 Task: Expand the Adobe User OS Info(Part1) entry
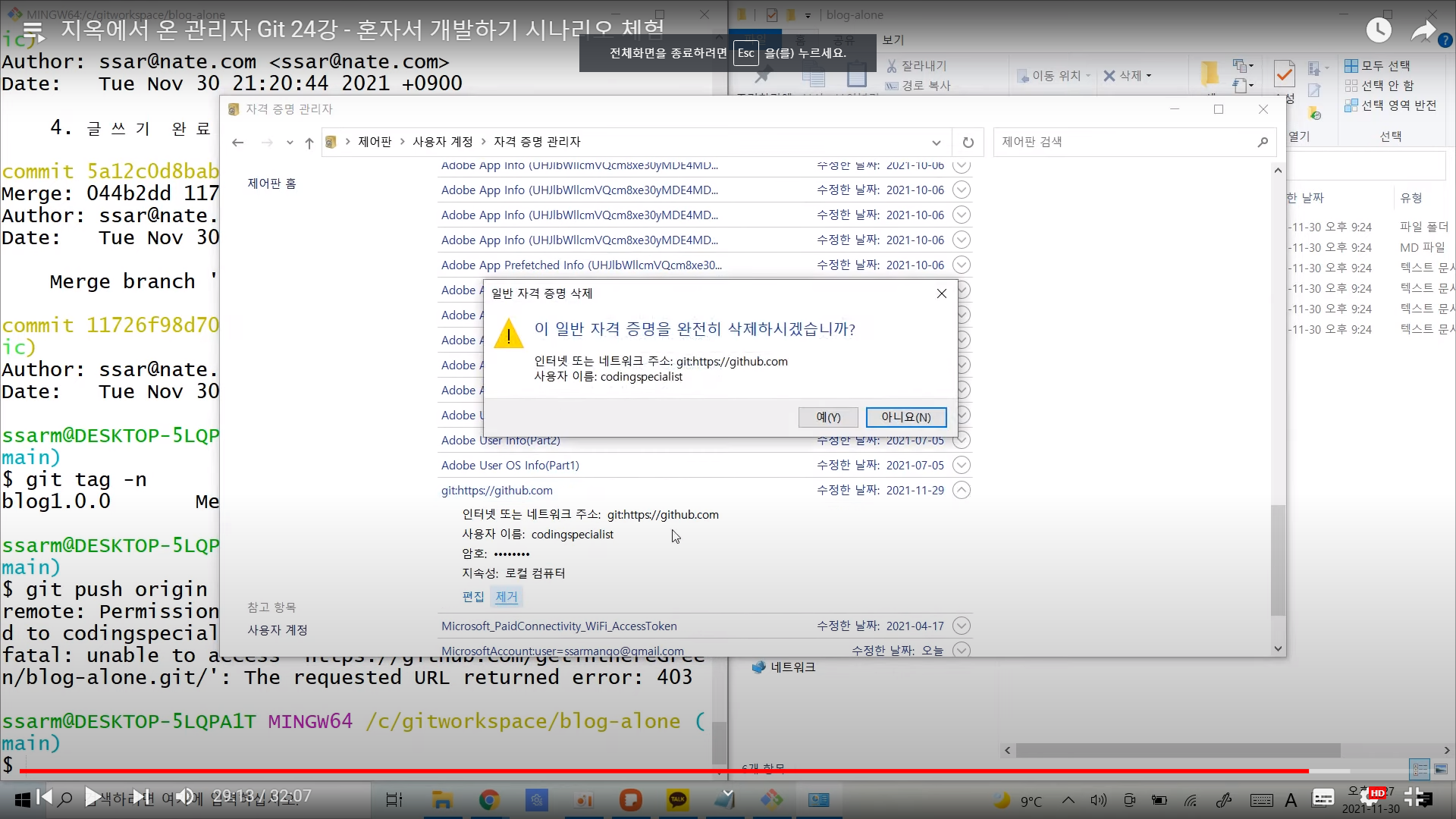tap(961, 465)
